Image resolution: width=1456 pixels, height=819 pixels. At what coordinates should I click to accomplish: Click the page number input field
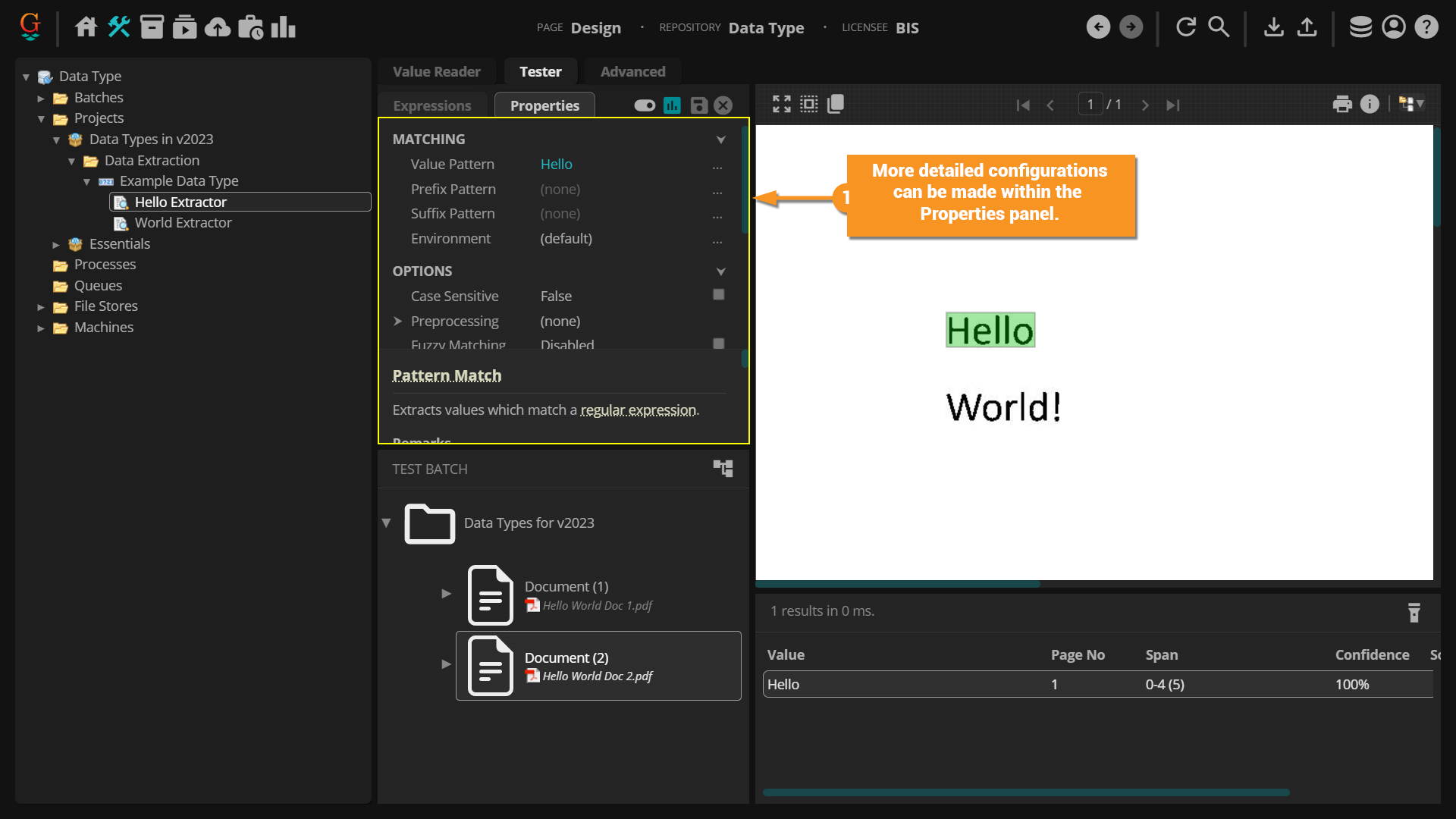click(1090, 105)
